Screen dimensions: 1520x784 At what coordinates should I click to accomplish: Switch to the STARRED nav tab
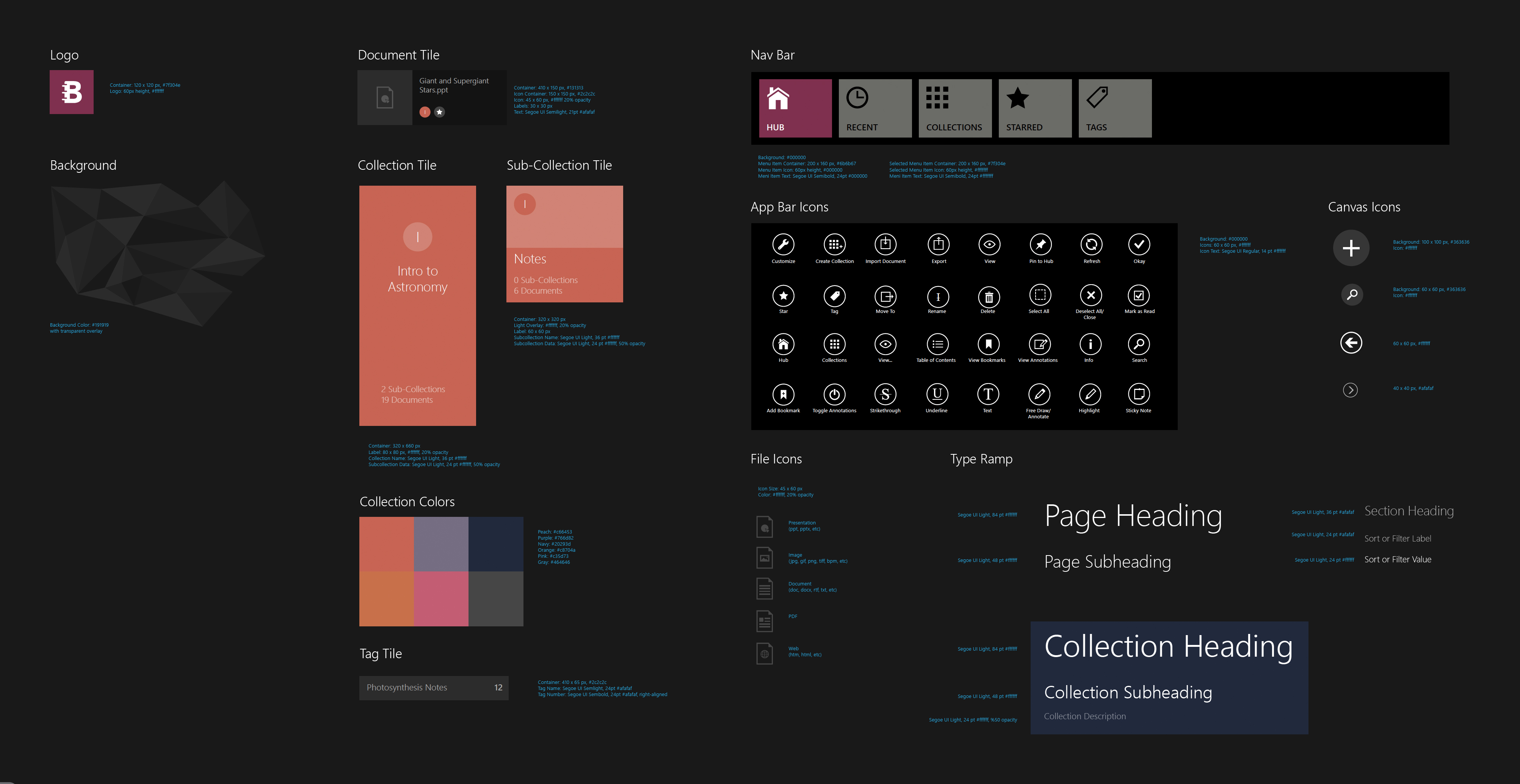[x=1035, y=108]
